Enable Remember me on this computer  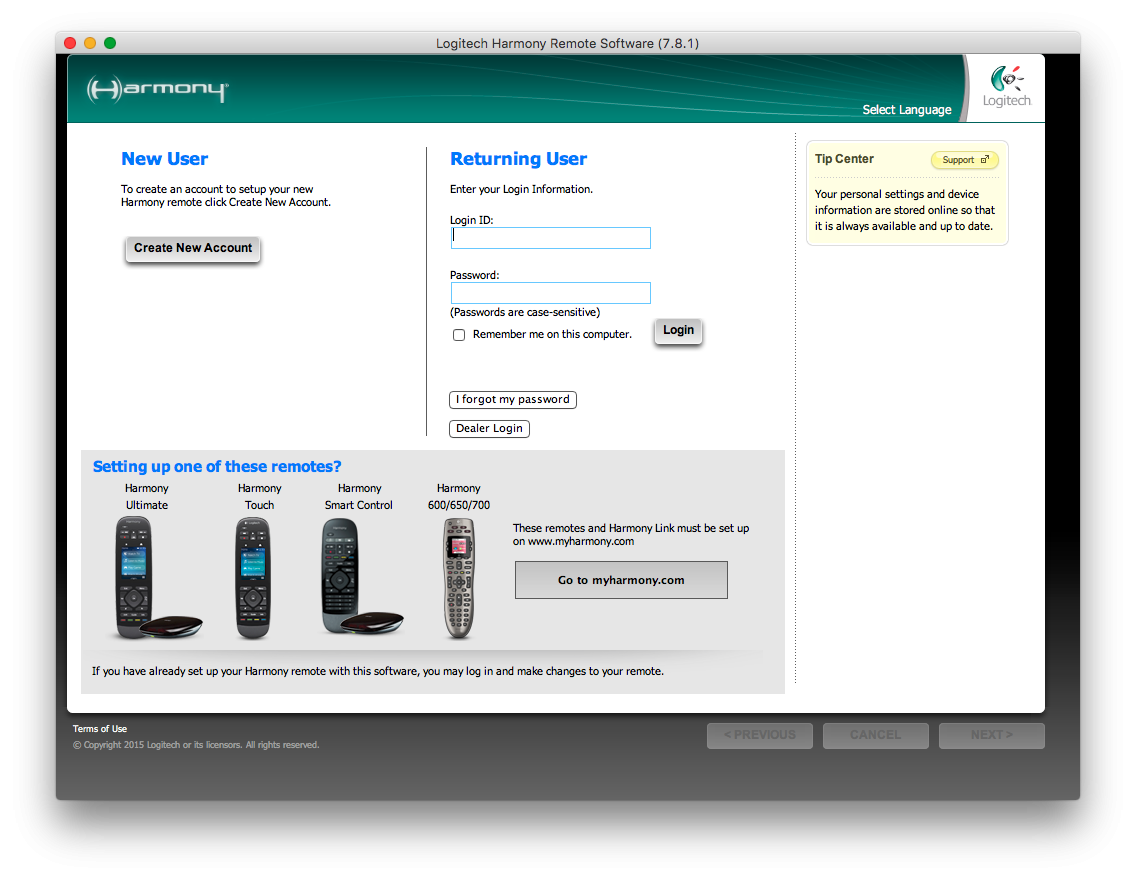pos(459,335)
